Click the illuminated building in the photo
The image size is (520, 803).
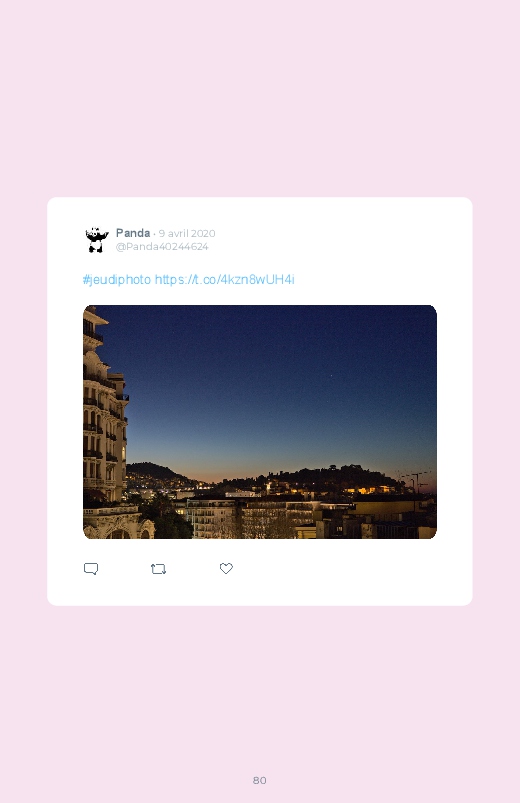coord(106,420)
